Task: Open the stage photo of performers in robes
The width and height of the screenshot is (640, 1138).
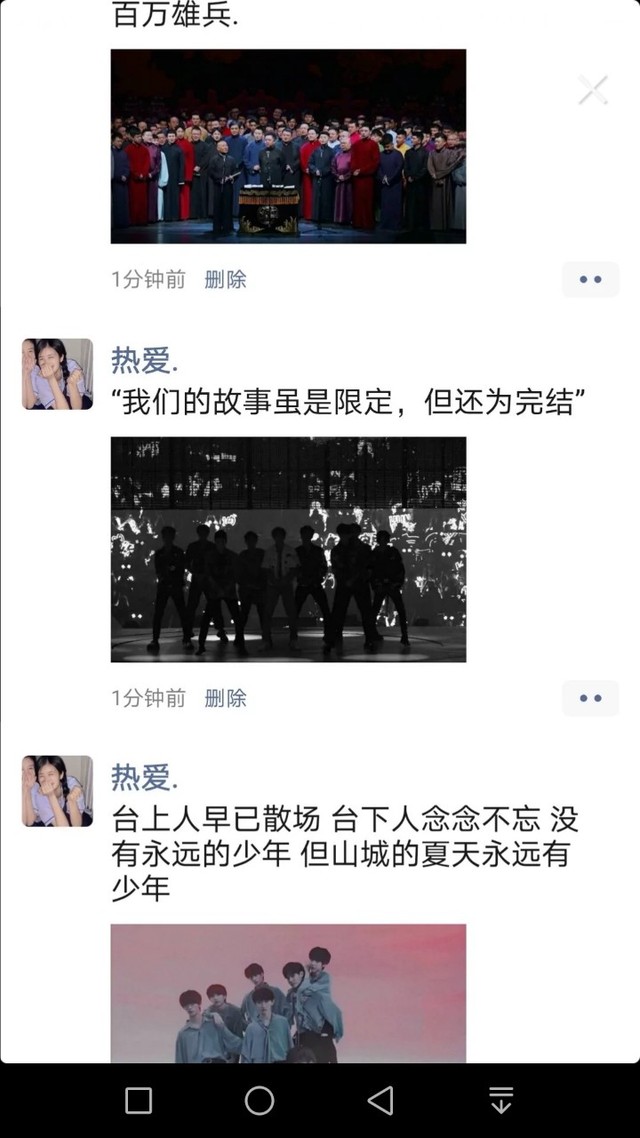Action: click(x=288, y=146)
